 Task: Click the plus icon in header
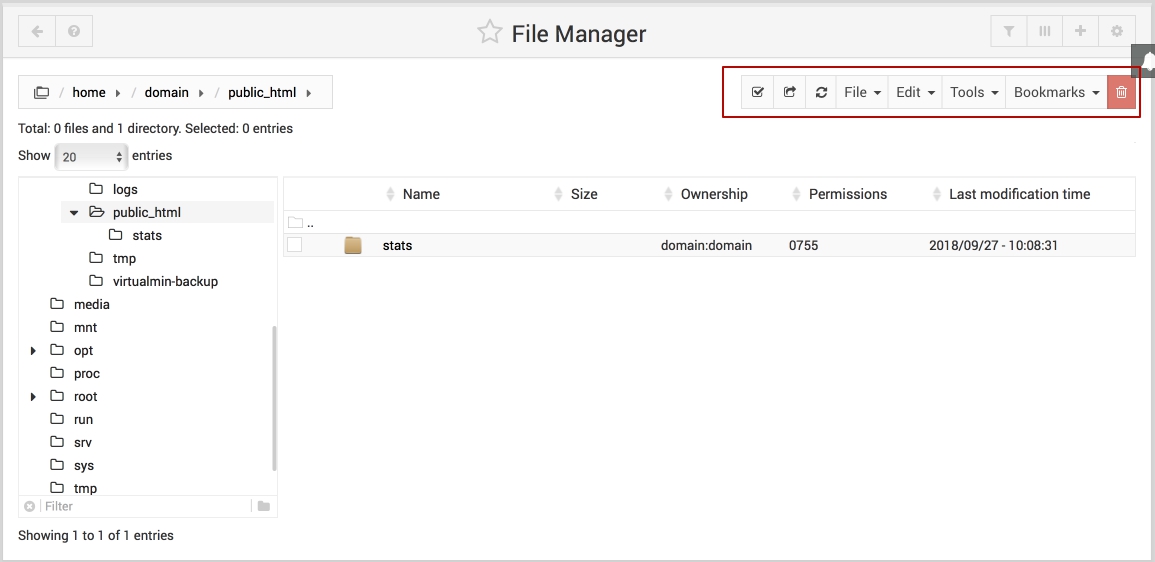[1081, 32]
